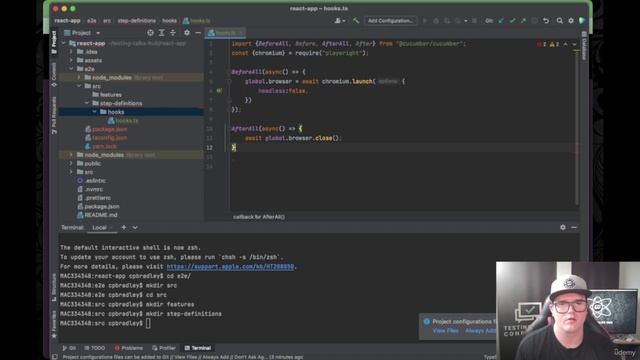Click the Git commit checkmark icon
The height and width of the screenshot is (360, 640).
[512, 20]
